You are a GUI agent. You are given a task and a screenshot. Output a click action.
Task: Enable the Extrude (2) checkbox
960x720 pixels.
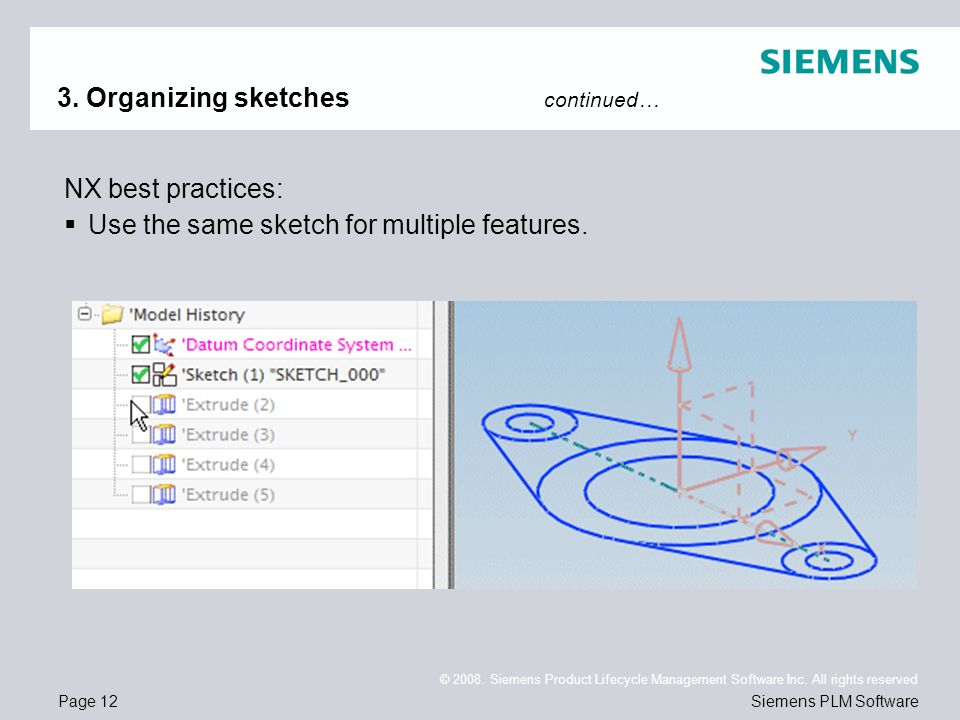click(141, 405)
